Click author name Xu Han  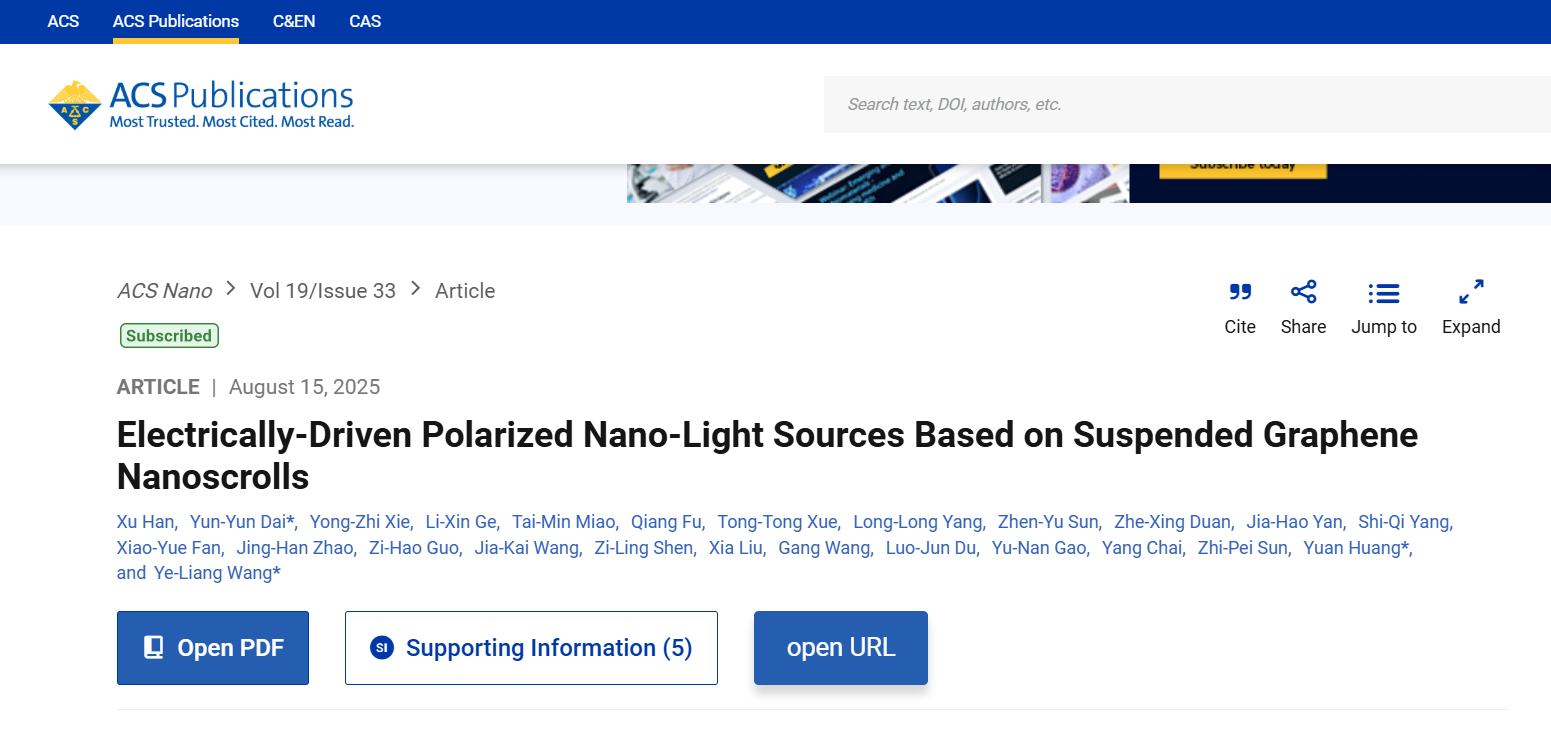[146, 522]
